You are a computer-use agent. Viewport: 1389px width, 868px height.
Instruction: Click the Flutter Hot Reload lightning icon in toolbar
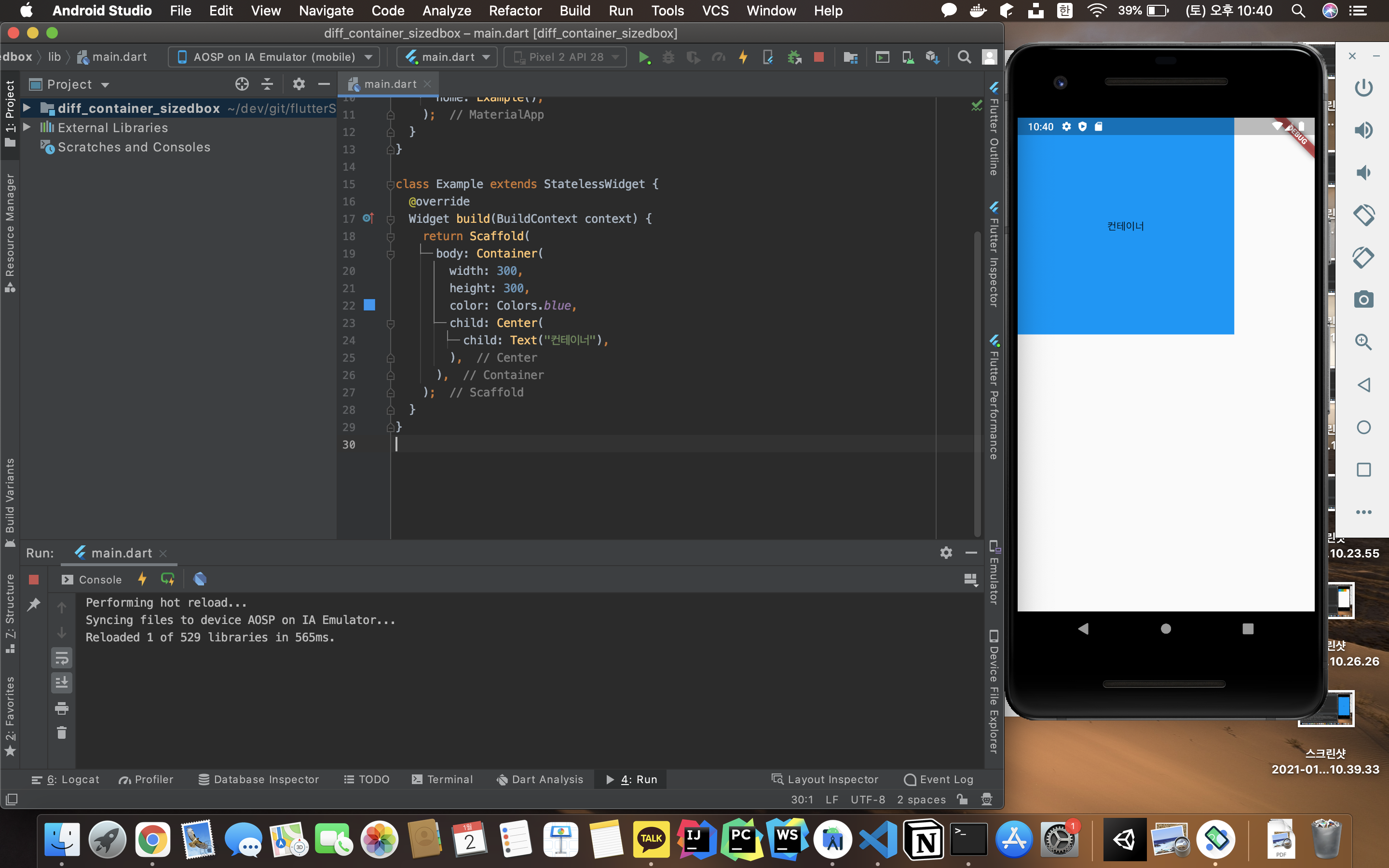(743, 57)
